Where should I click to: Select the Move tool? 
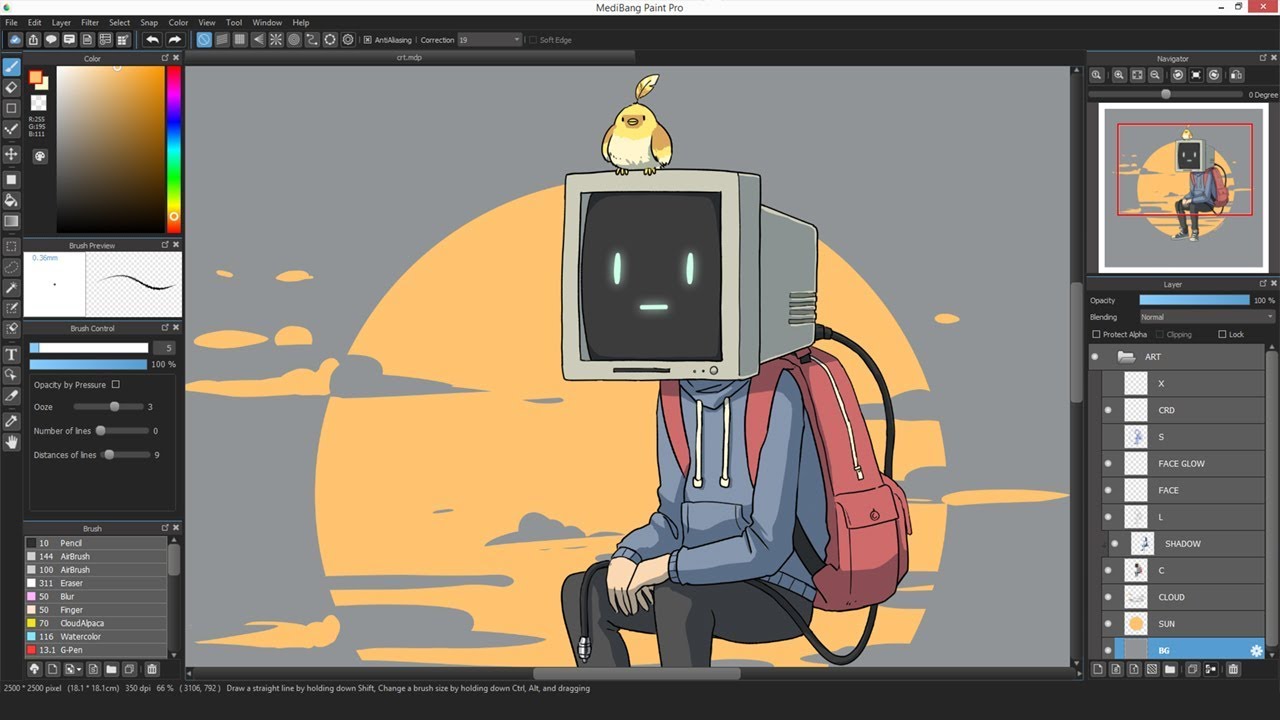tap(12, 154)
